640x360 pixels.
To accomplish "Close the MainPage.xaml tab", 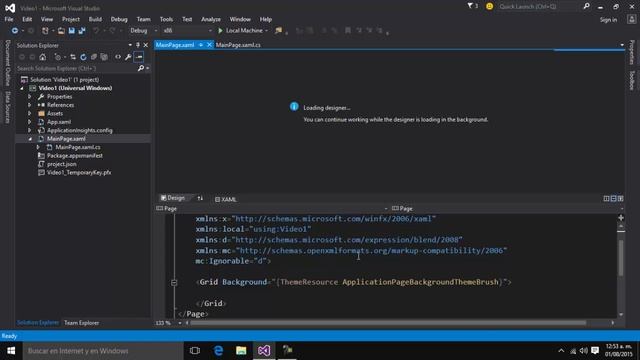I will pos(209,45).
